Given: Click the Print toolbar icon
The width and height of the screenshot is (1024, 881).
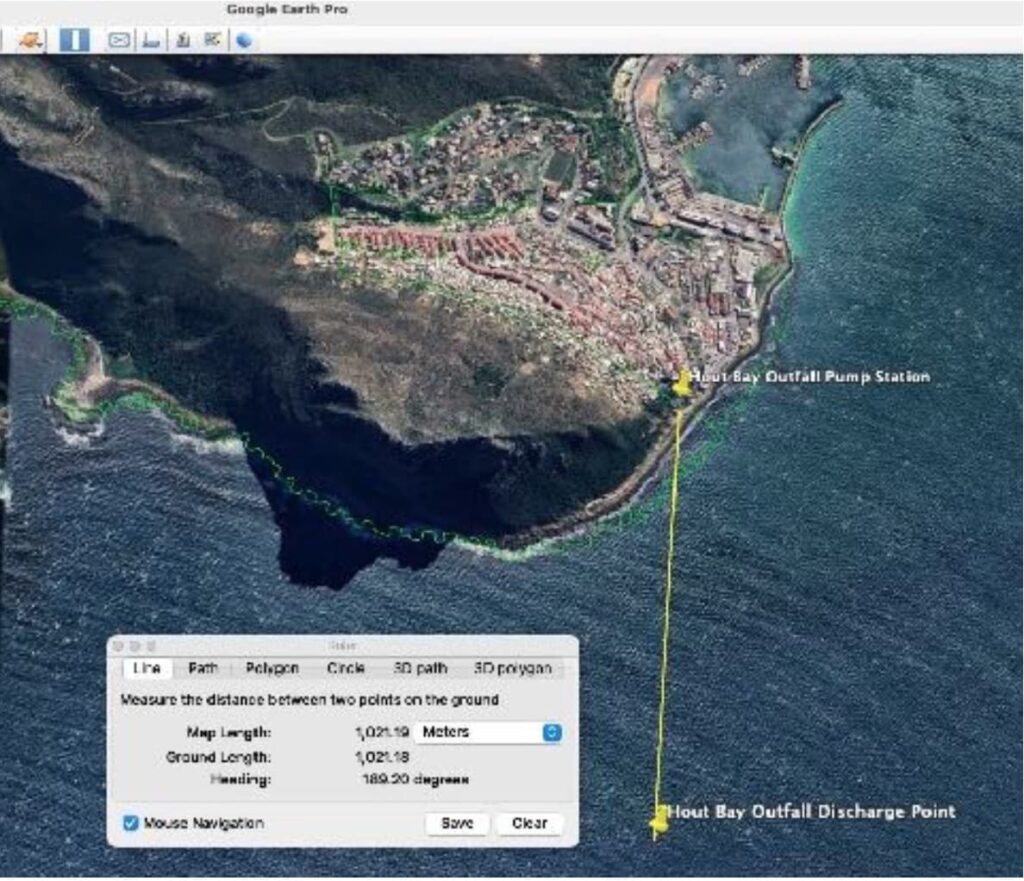Looking at the screenshot, I should 151,40.
